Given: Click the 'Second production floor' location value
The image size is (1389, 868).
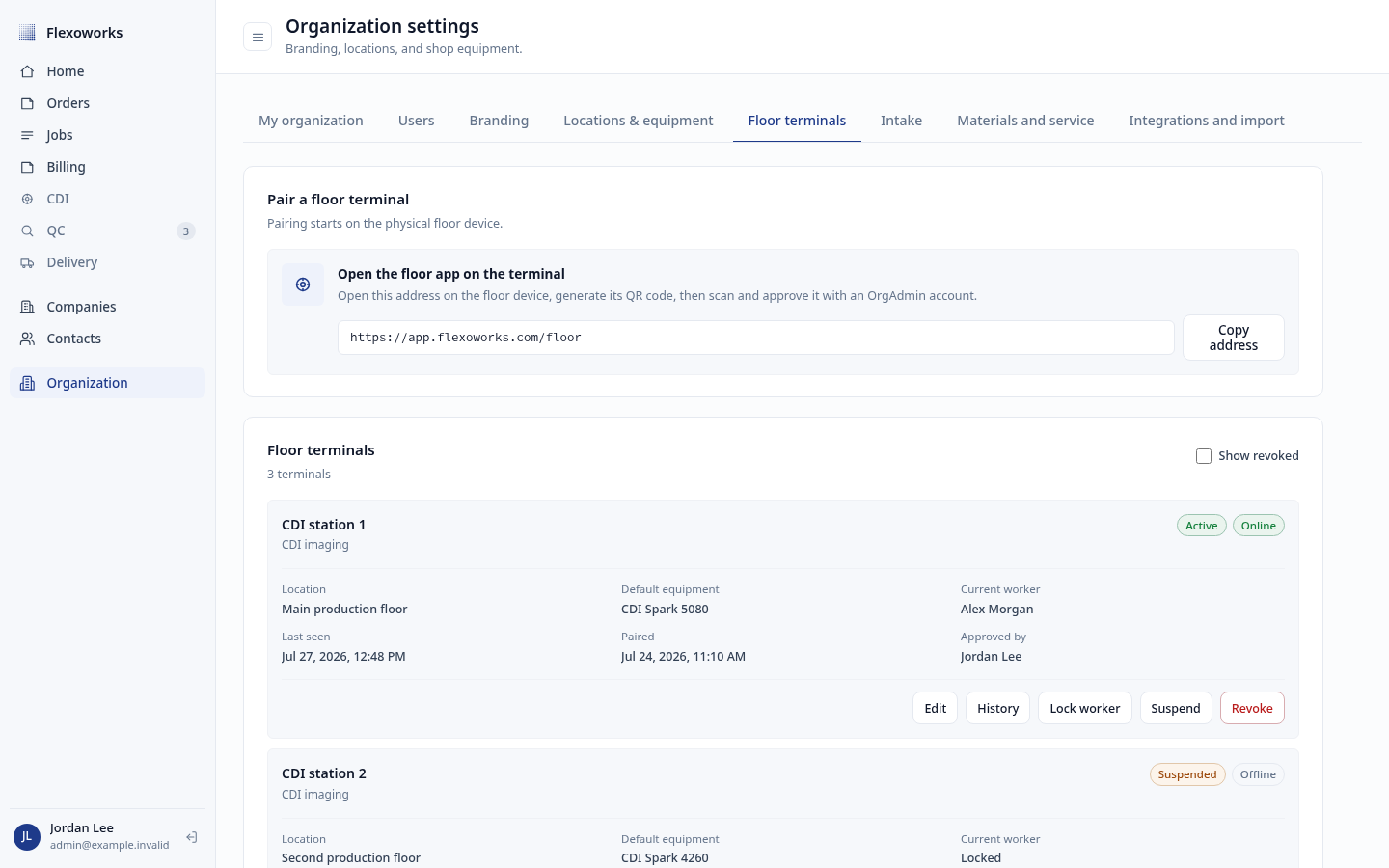Looking at the screenshot, I should point(351,858).
